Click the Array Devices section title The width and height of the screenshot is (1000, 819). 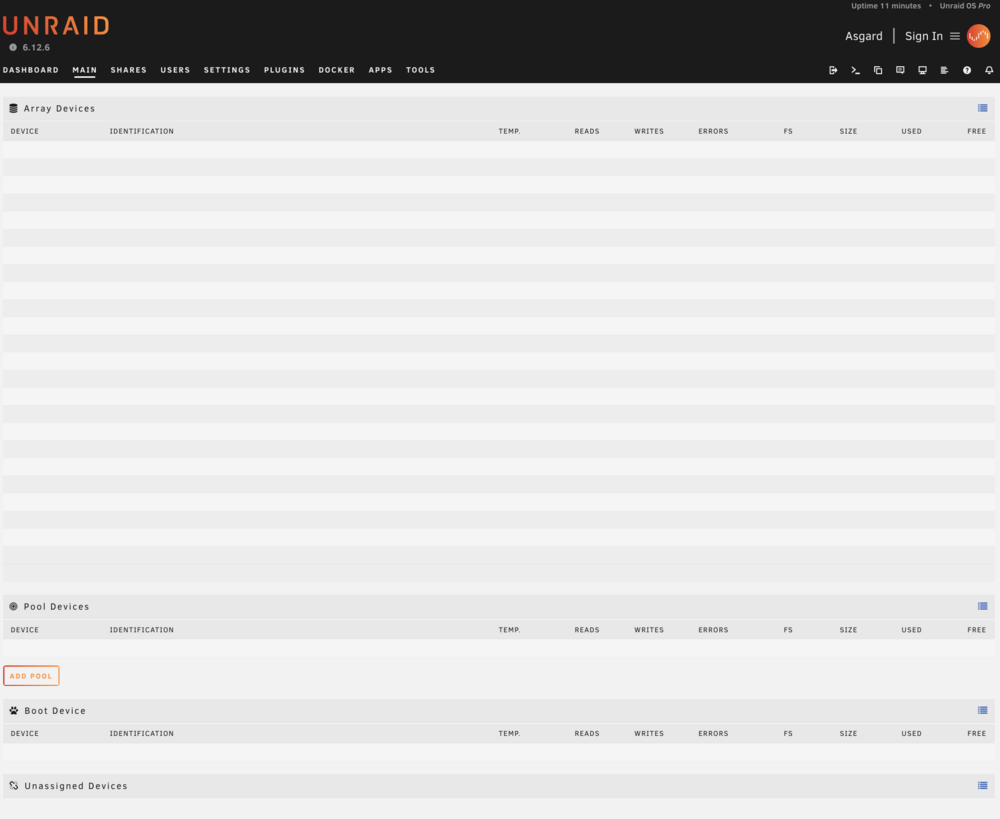[x=59, y=108]
